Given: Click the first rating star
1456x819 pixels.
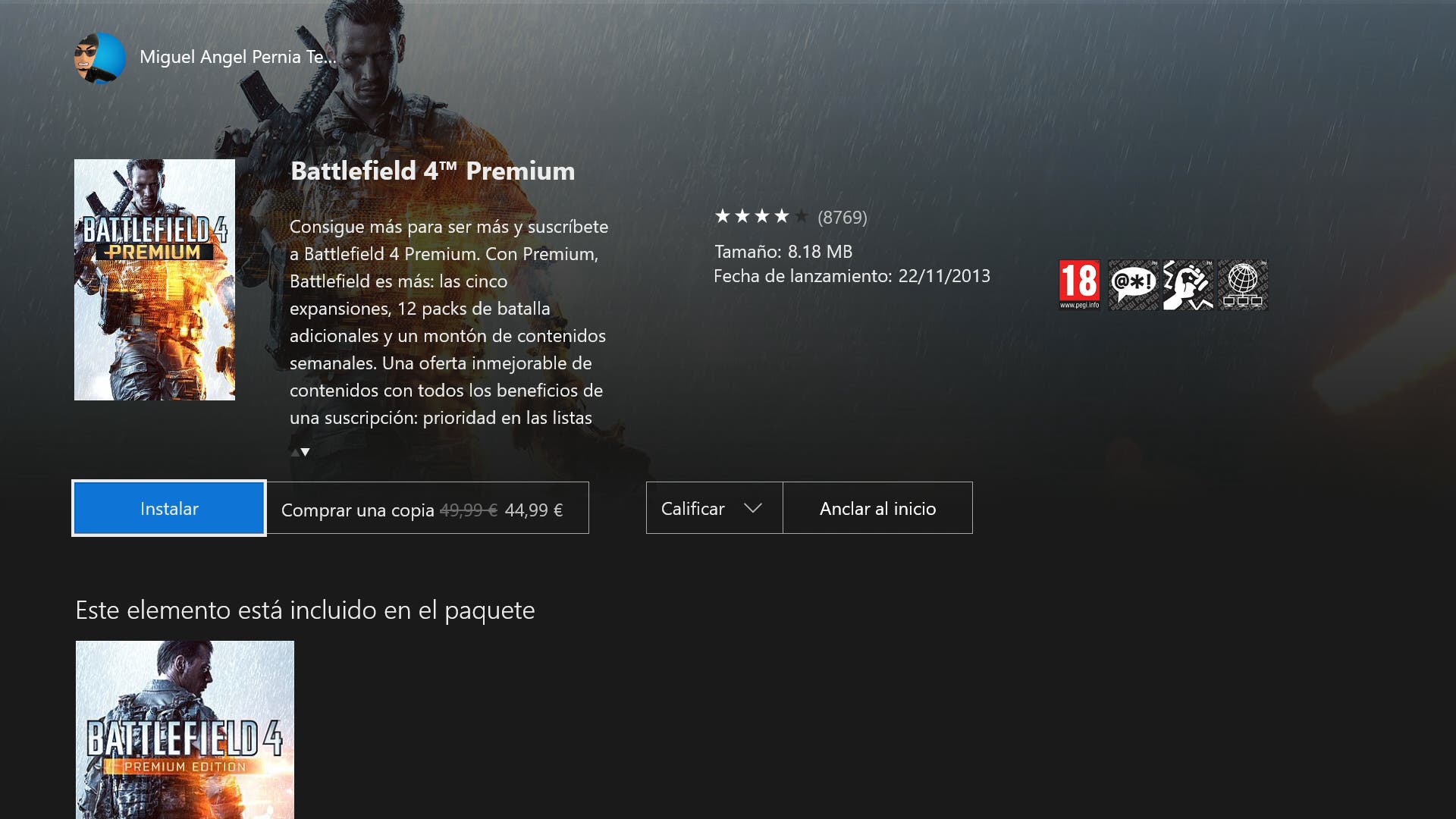Looking at the screenshot, I should pyautogui.click(x=723, y=217).
